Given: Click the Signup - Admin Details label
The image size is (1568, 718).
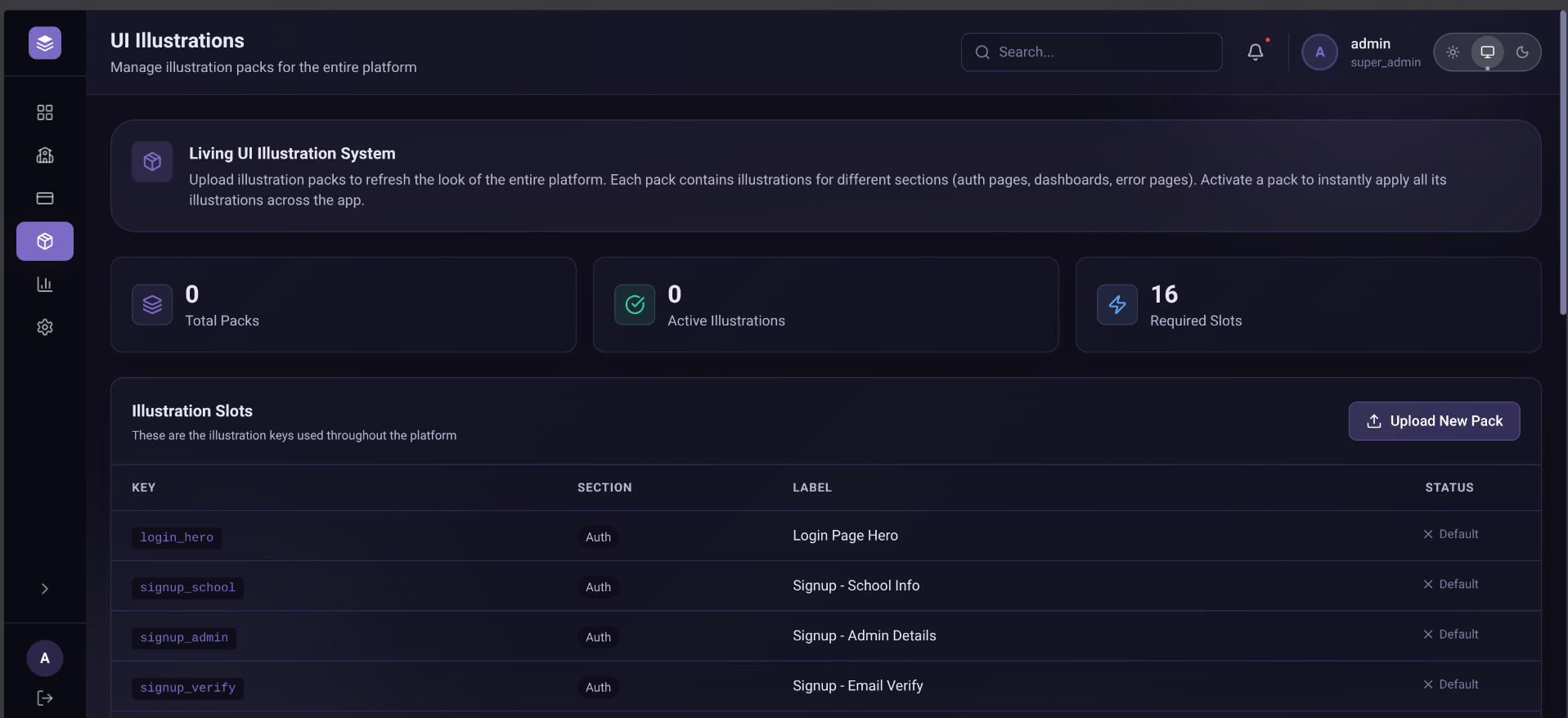Looking at the screenshot, I should click(864, 635).
